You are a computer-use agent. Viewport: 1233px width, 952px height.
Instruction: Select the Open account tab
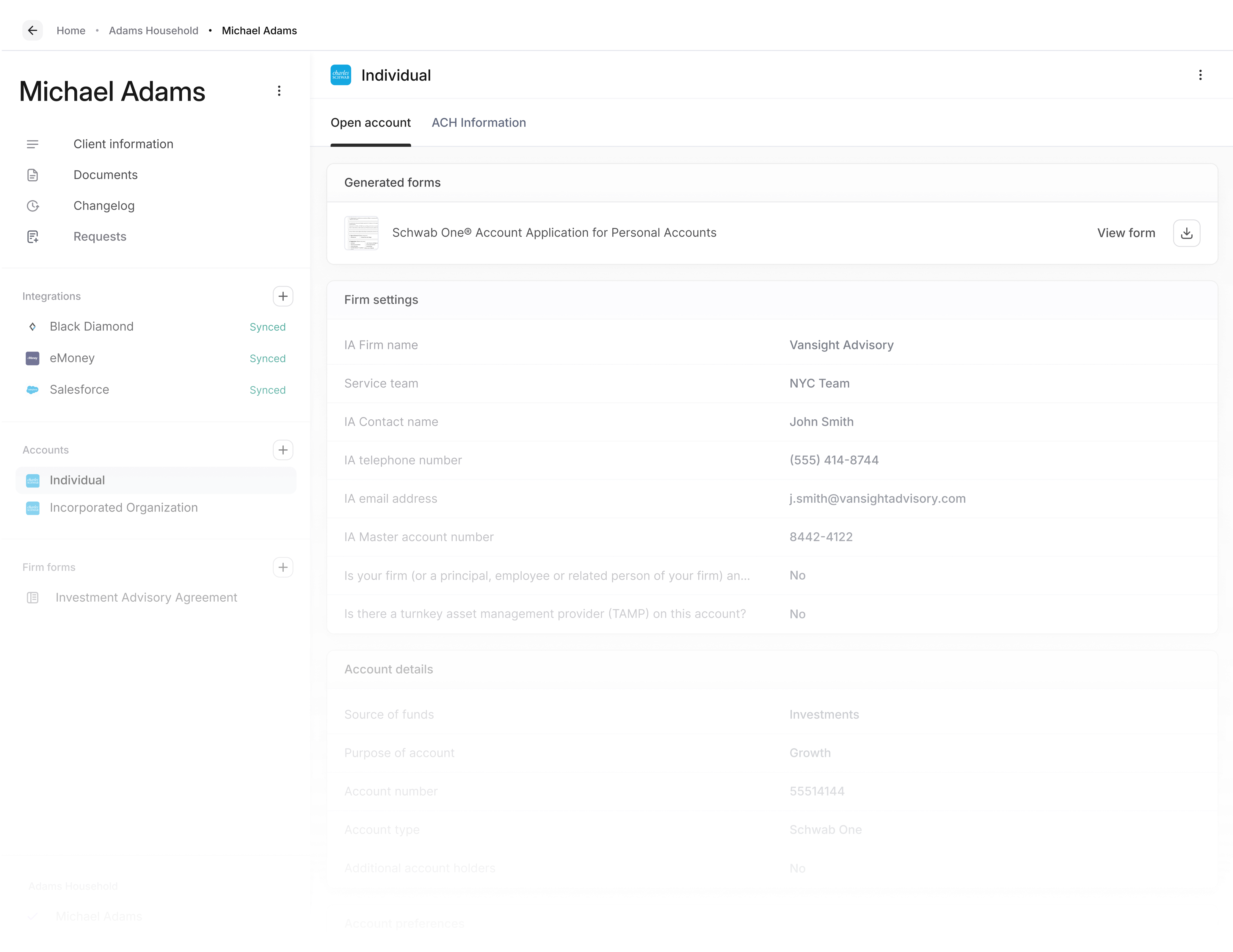tap(370, 123)
